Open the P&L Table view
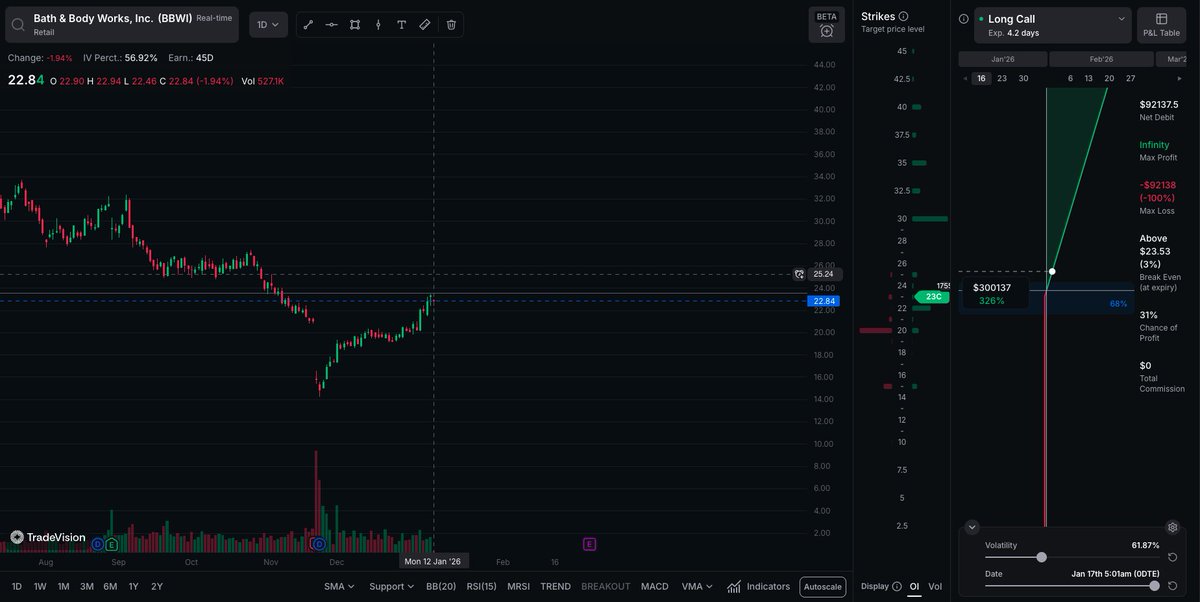This screenshot has height=602, width=1200. tap(1161, 25)
